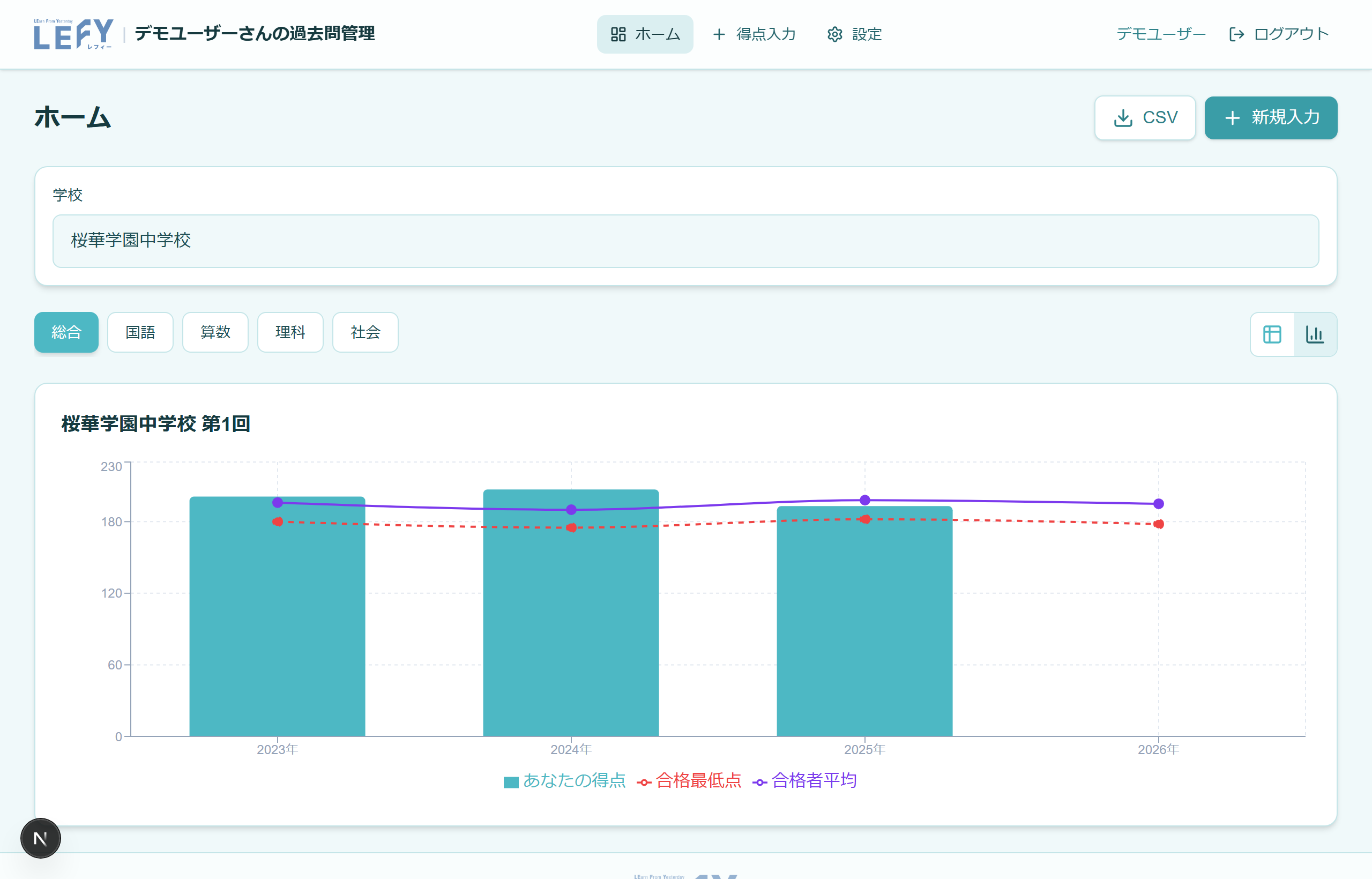Select the 算数 subject tab
Viewport: 1372px width, 879px height.
coord(215,332)
